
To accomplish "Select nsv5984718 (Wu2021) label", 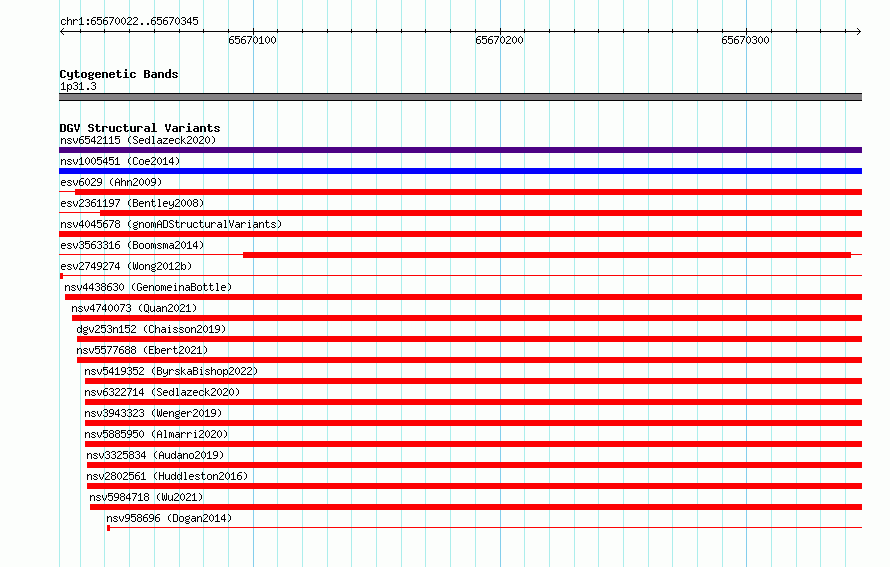I will [146, 497].
